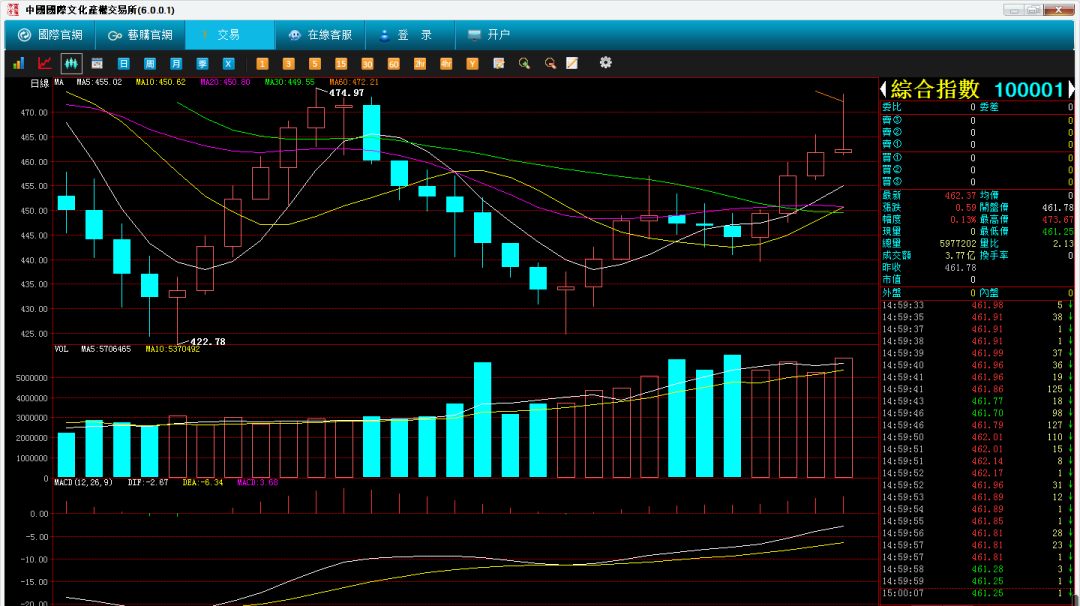Select the 14:59:43 trade row

(977, 401)
